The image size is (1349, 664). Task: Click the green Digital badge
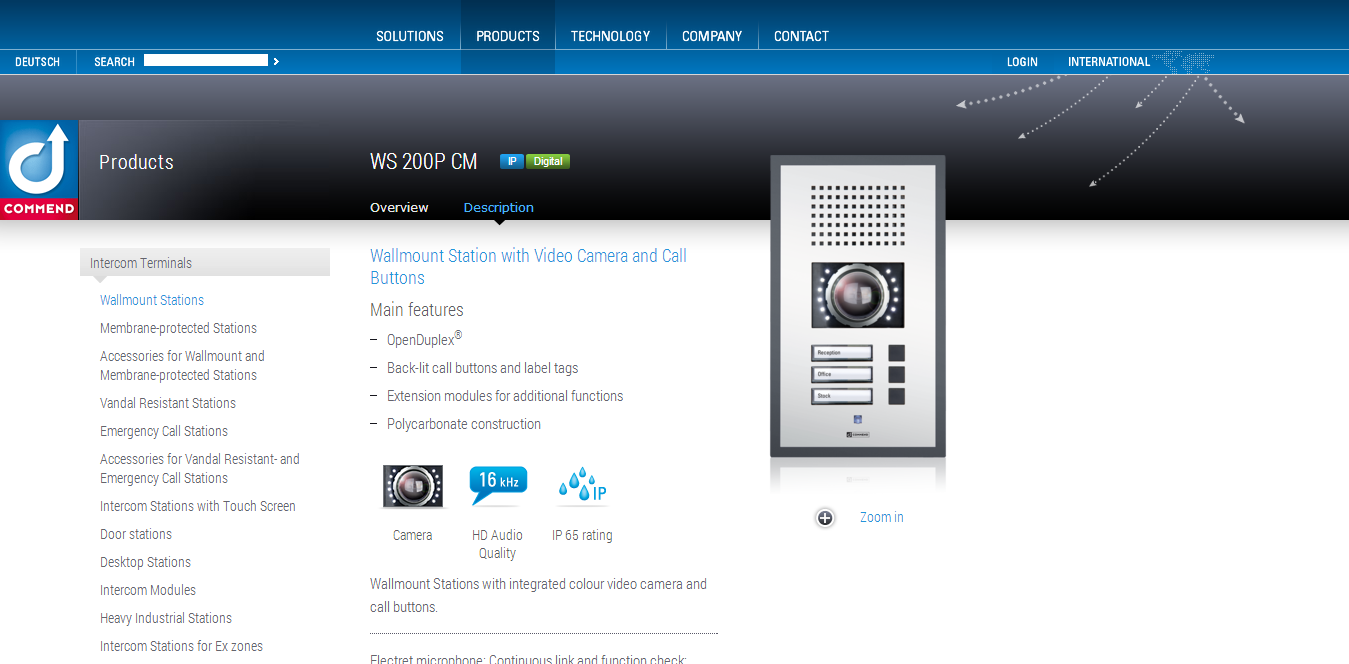click(x=548, y=161)
